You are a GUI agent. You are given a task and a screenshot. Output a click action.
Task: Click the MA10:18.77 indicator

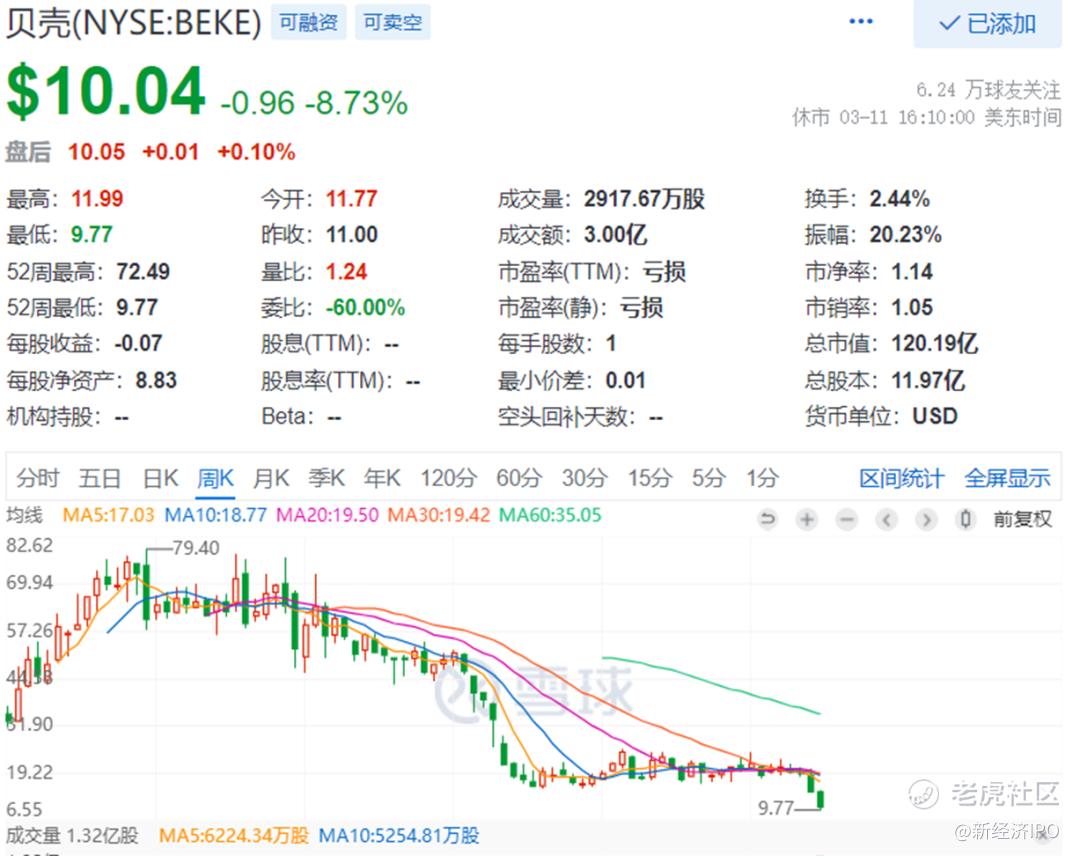coord(215,515)
